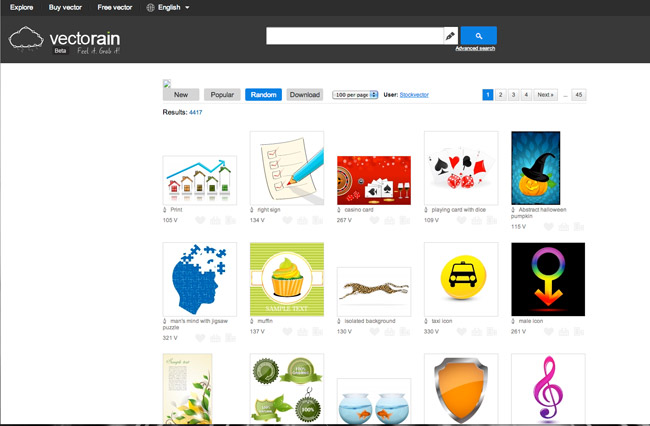Favorite the isolated background vector
Screen dimensions: 650x426
(374, 332)
